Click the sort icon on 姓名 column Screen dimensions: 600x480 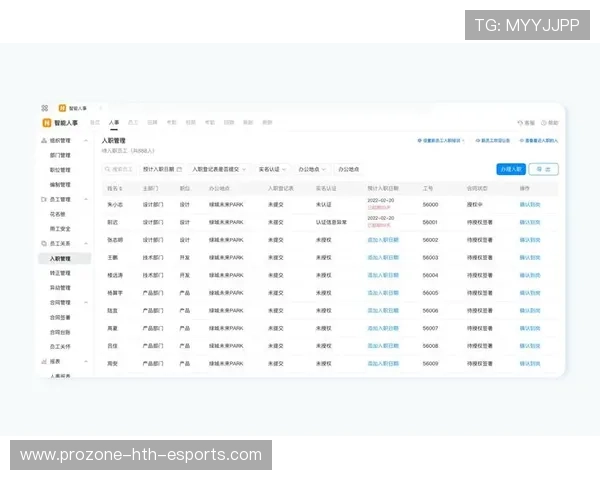pos(121,189)
